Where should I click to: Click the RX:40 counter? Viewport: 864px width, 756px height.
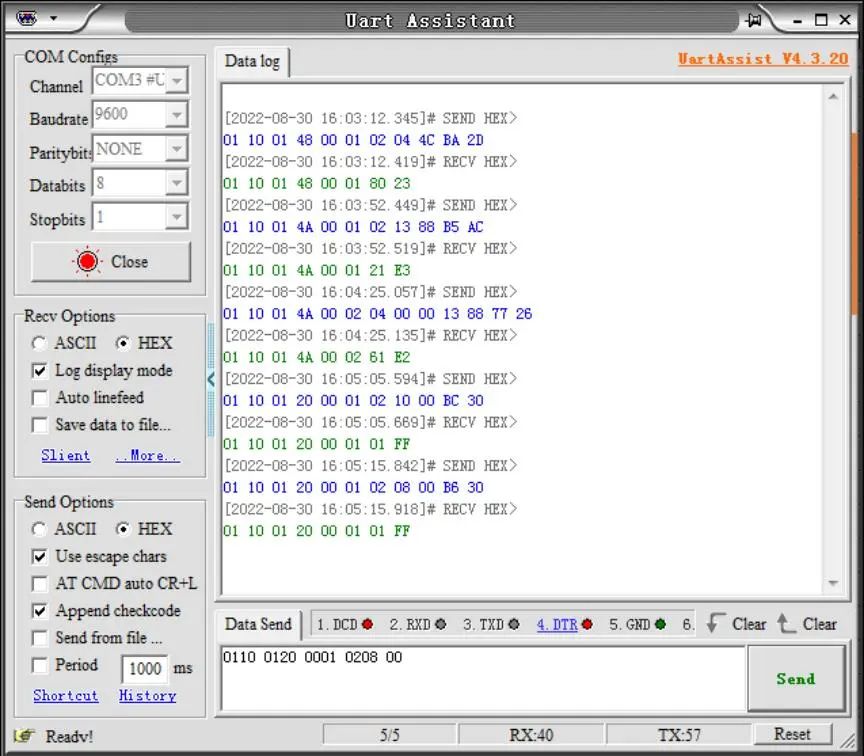coord(531,735)
